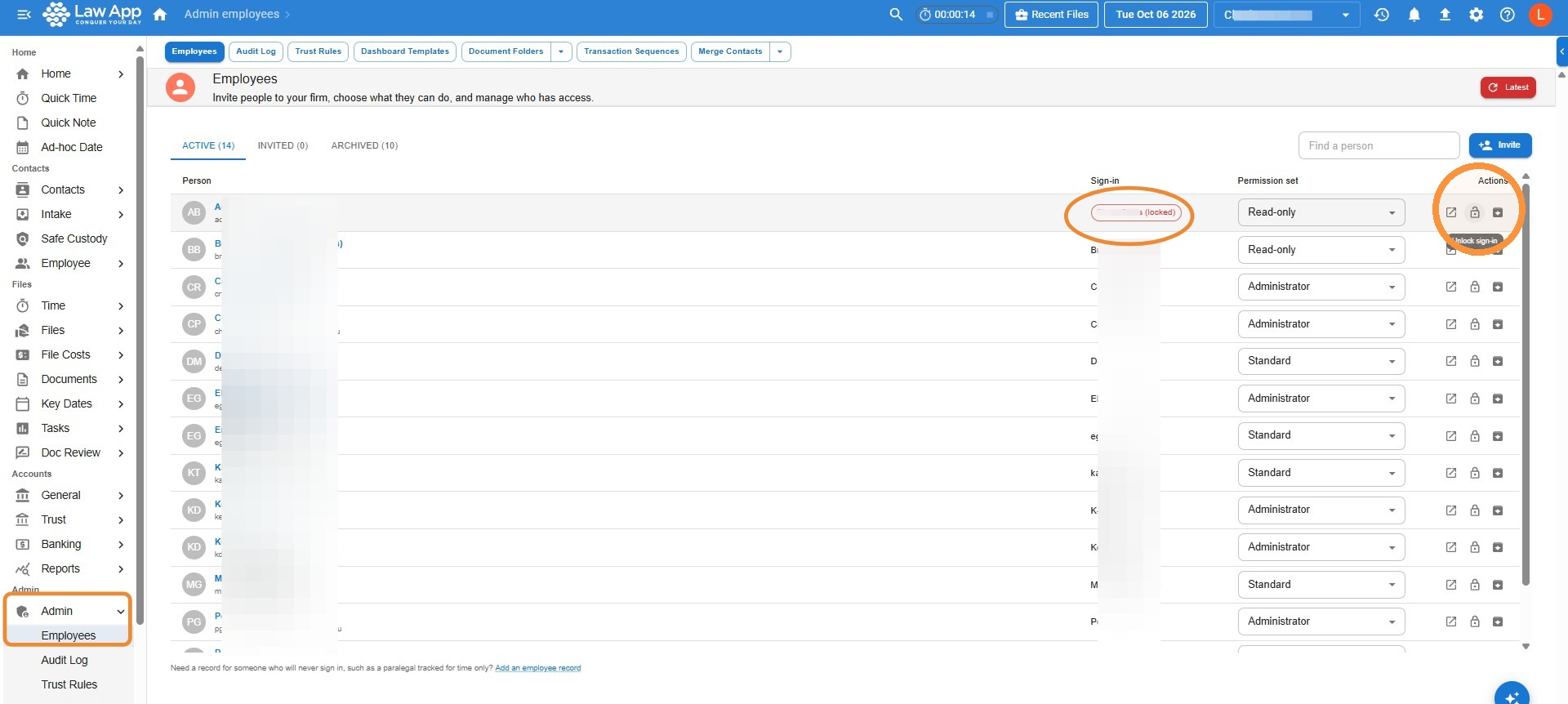Click the Invite button
Viewport: 1568px width, 704px height.
[1500, 145]
